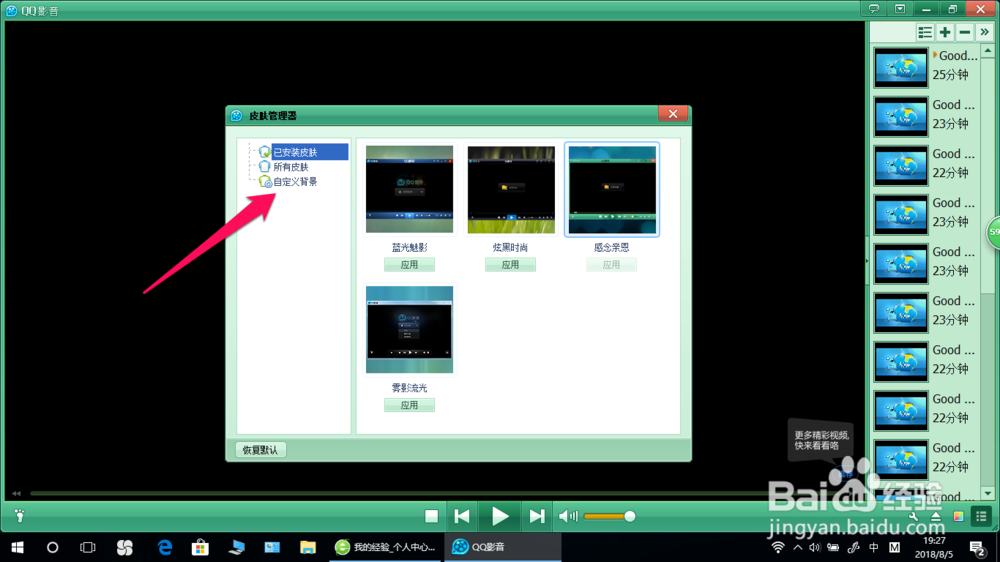This screenshot has width=1000, height=562.
Task: Open the Wi-Fi network tray icon
Action: coord(778,547)
